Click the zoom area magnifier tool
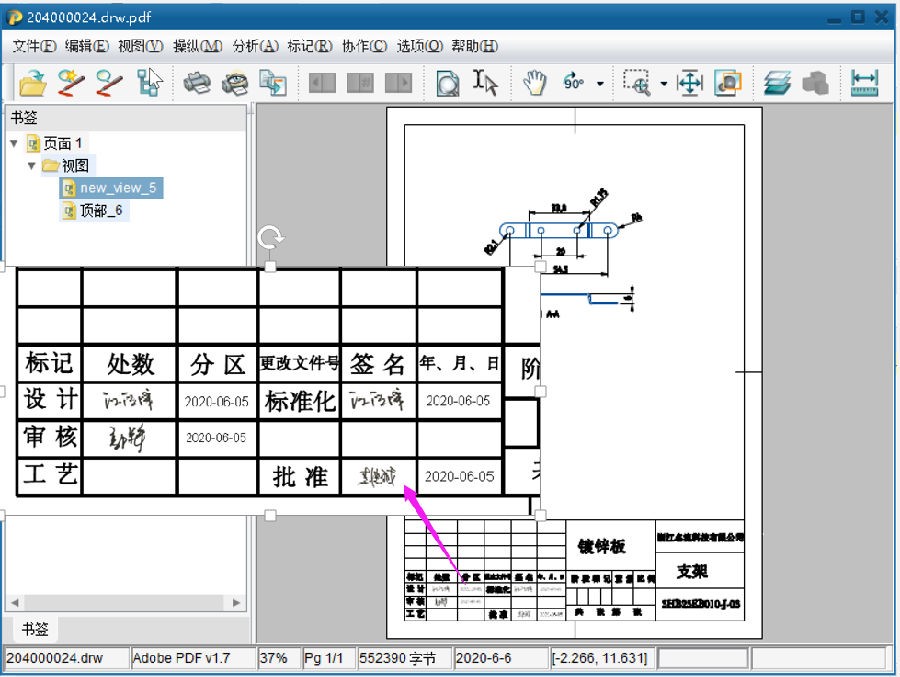The width and height of the screenshot is (900, 677). tap(636, 82)
